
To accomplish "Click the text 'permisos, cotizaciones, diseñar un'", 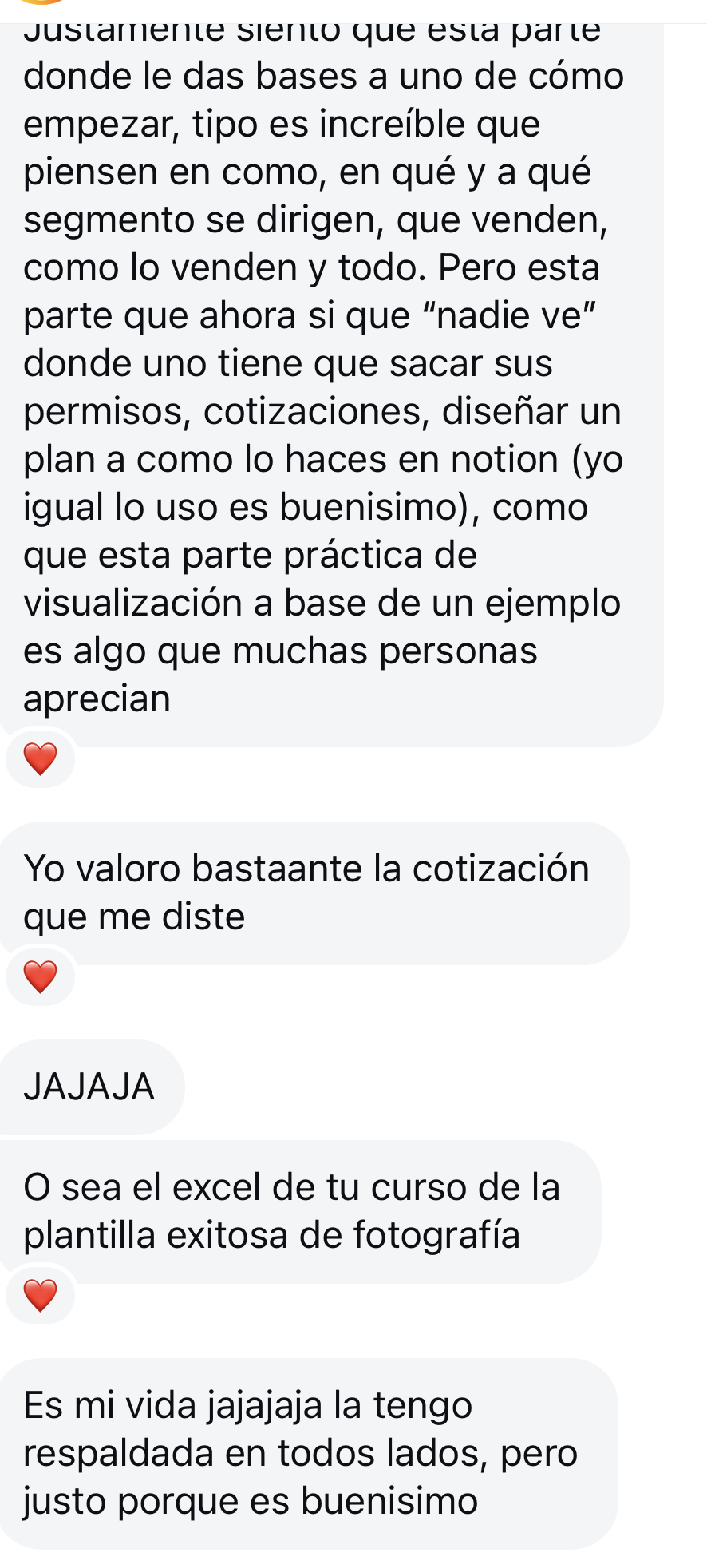I will click(322, 411).
